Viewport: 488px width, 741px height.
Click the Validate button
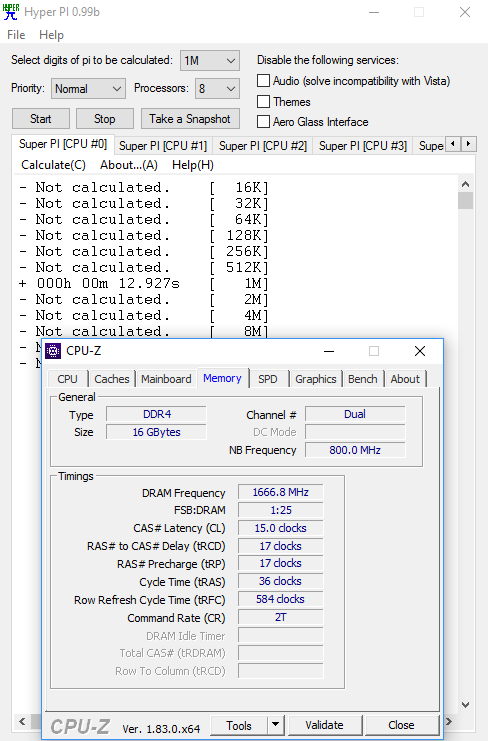pos(325,725)
